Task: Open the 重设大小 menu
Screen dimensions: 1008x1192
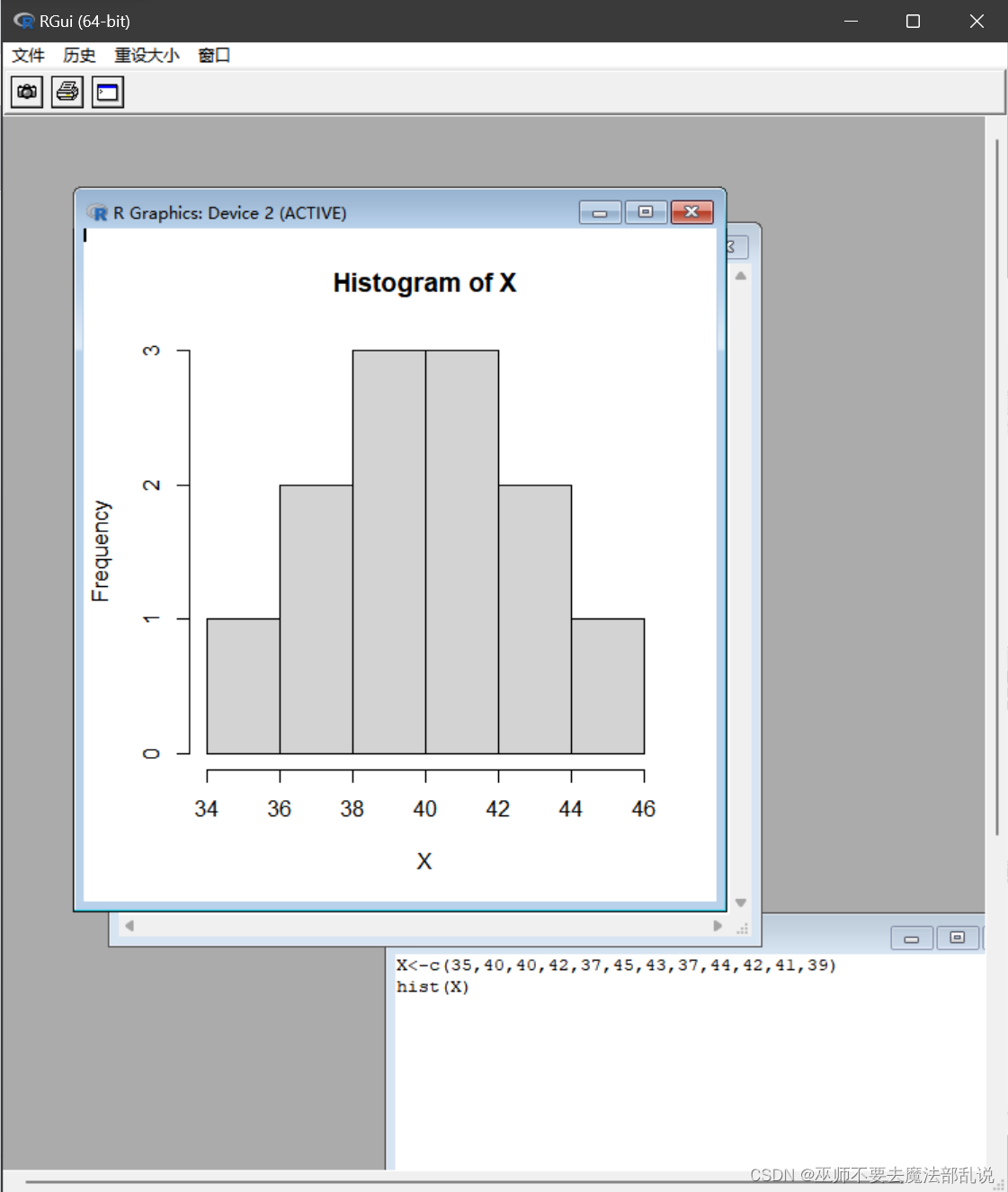Action: click(147, 55)
